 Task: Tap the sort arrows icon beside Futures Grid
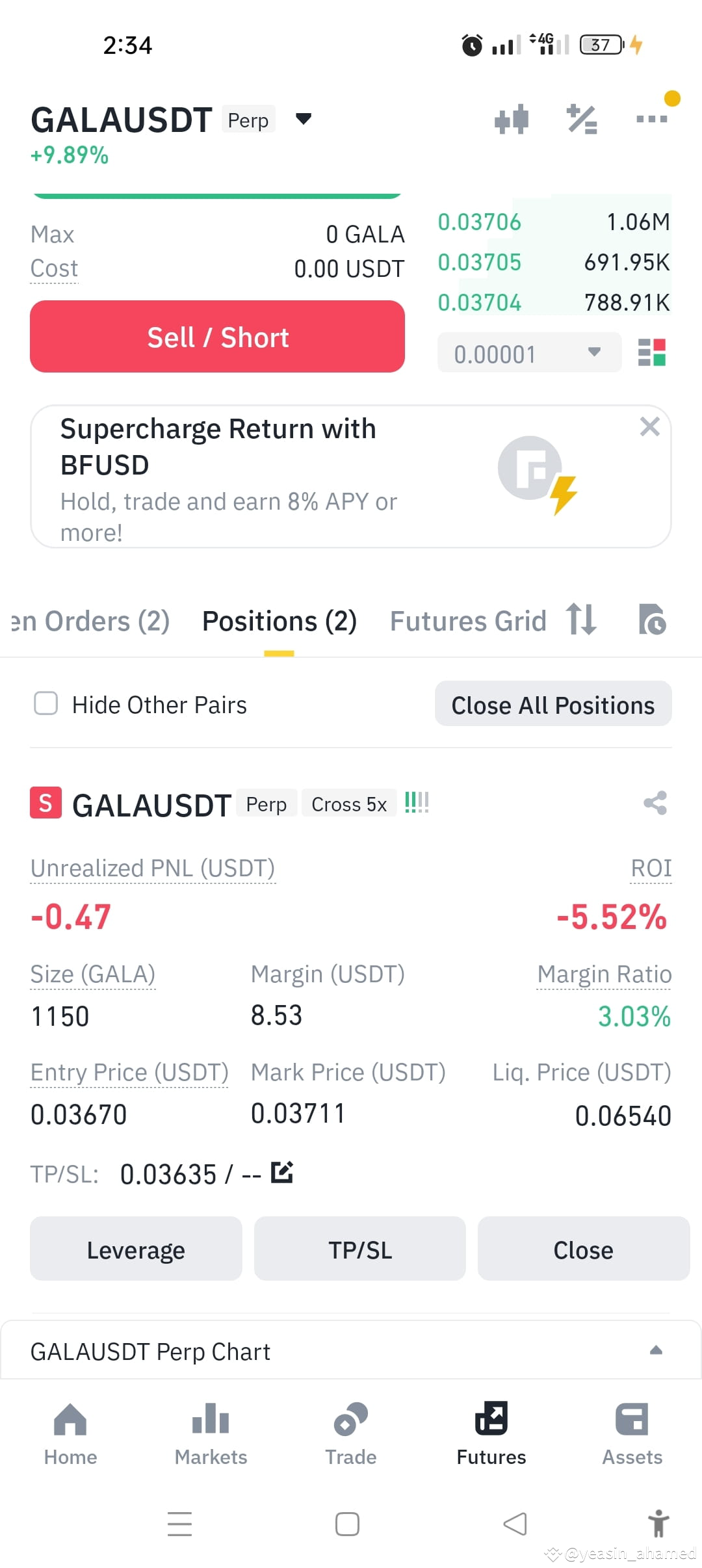click(x=581, y=620)
